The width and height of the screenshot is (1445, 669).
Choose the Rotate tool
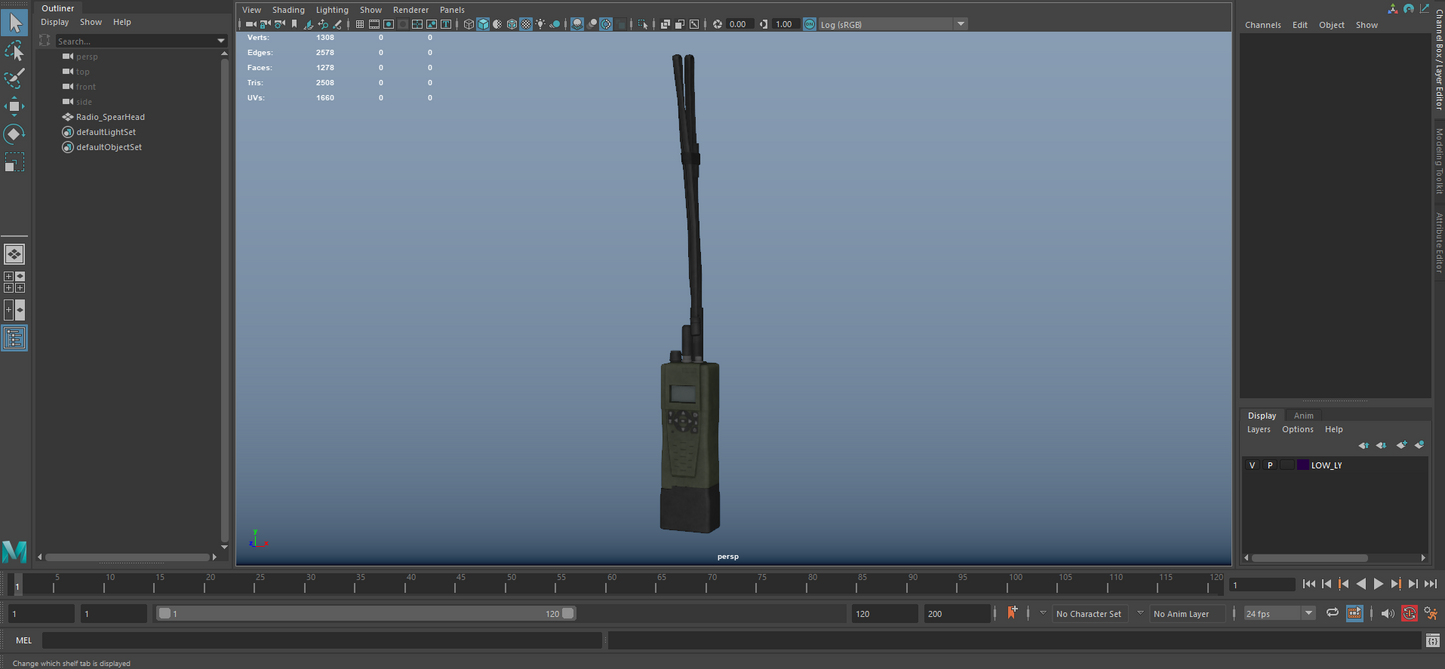tap(14, 134)
